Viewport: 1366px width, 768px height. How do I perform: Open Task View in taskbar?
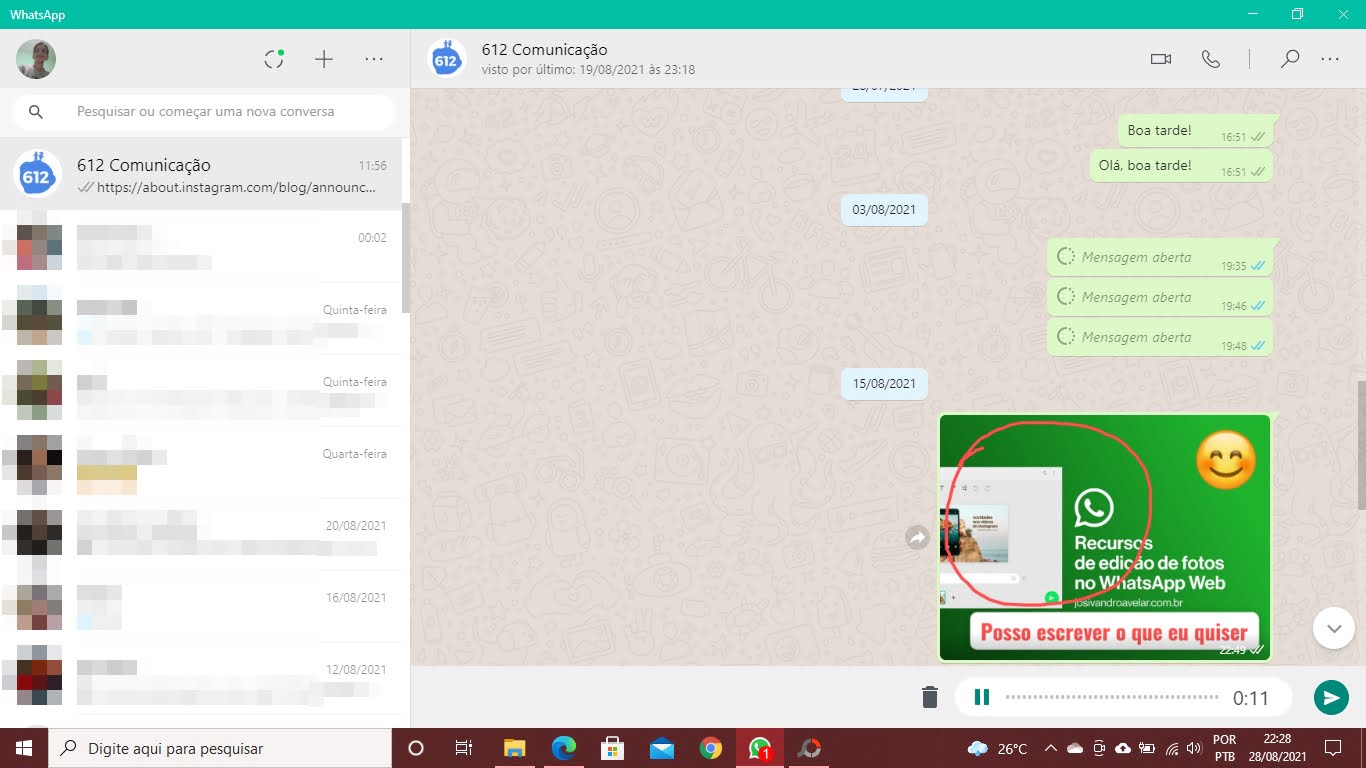coord(464,748)
